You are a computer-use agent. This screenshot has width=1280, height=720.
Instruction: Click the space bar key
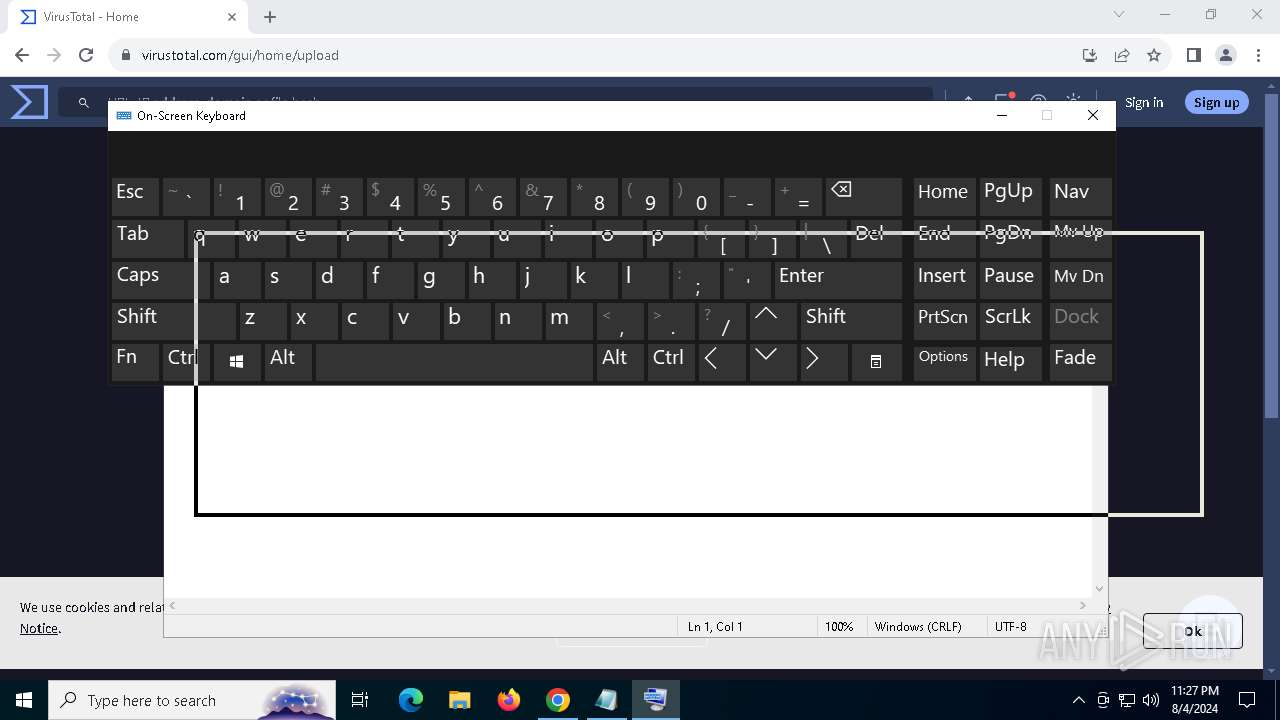[454, 362]
